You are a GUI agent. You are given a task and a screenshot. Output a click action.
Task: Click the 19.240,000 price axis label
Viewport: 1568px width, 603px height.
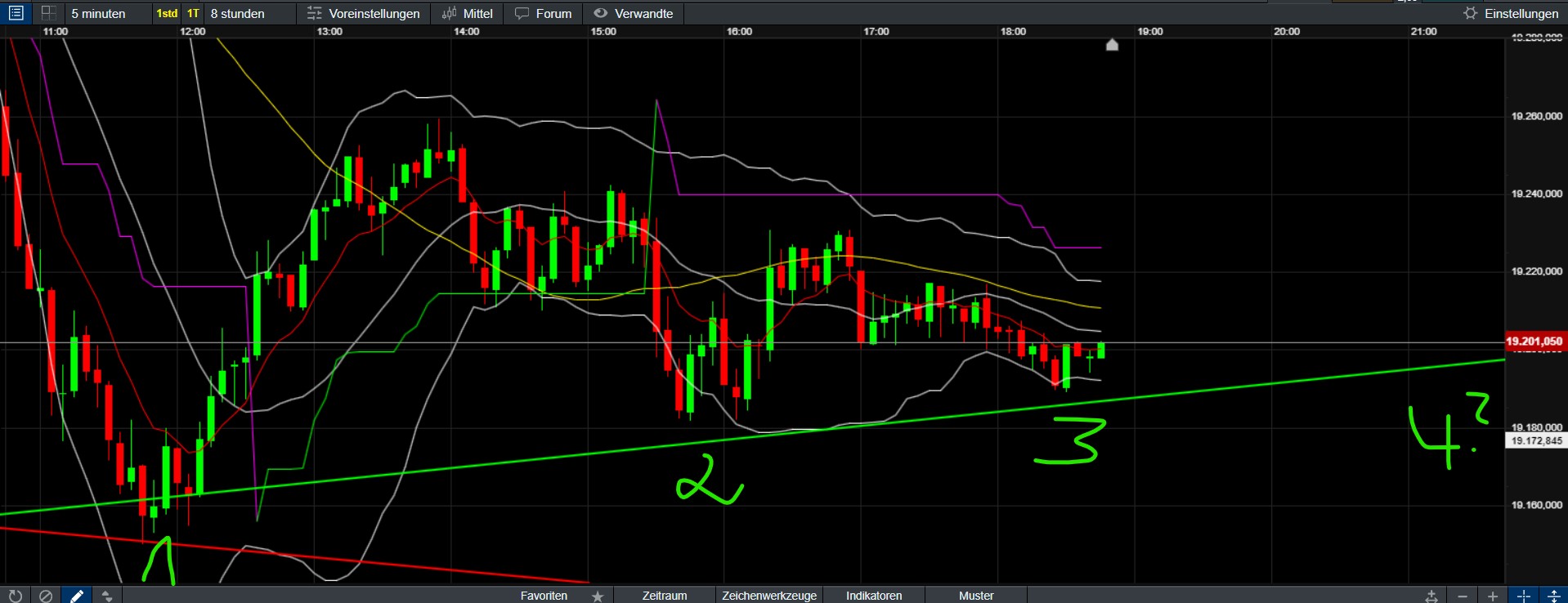click(x=1537, y=194)
